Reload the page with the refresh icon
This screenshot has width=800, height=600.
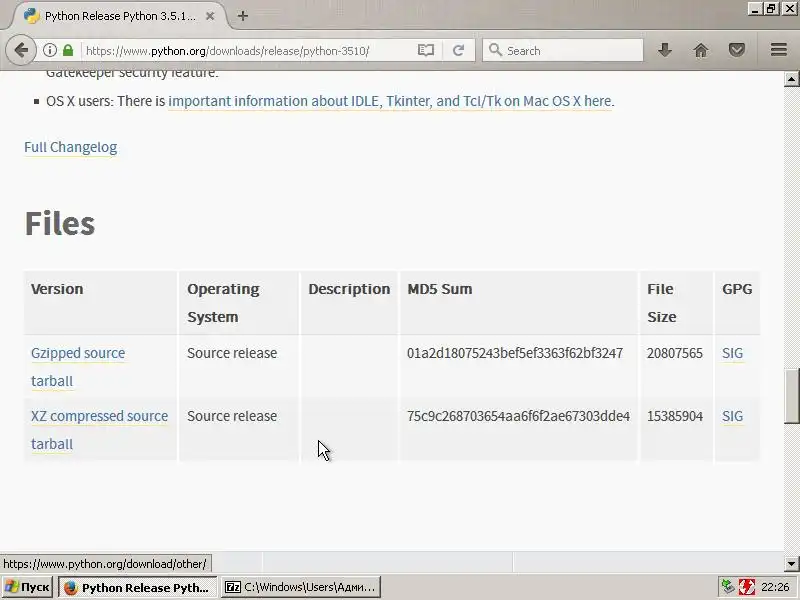point(458,50)
